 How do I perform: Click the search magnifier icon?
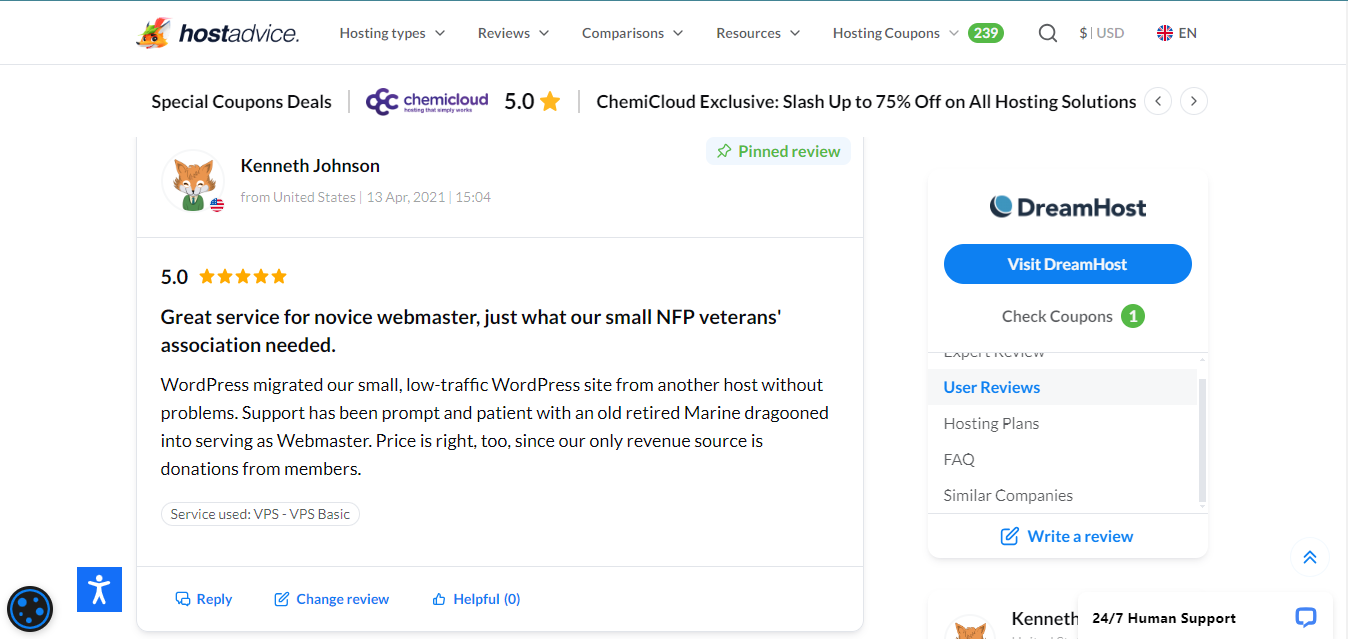(x=1047, y=33)
